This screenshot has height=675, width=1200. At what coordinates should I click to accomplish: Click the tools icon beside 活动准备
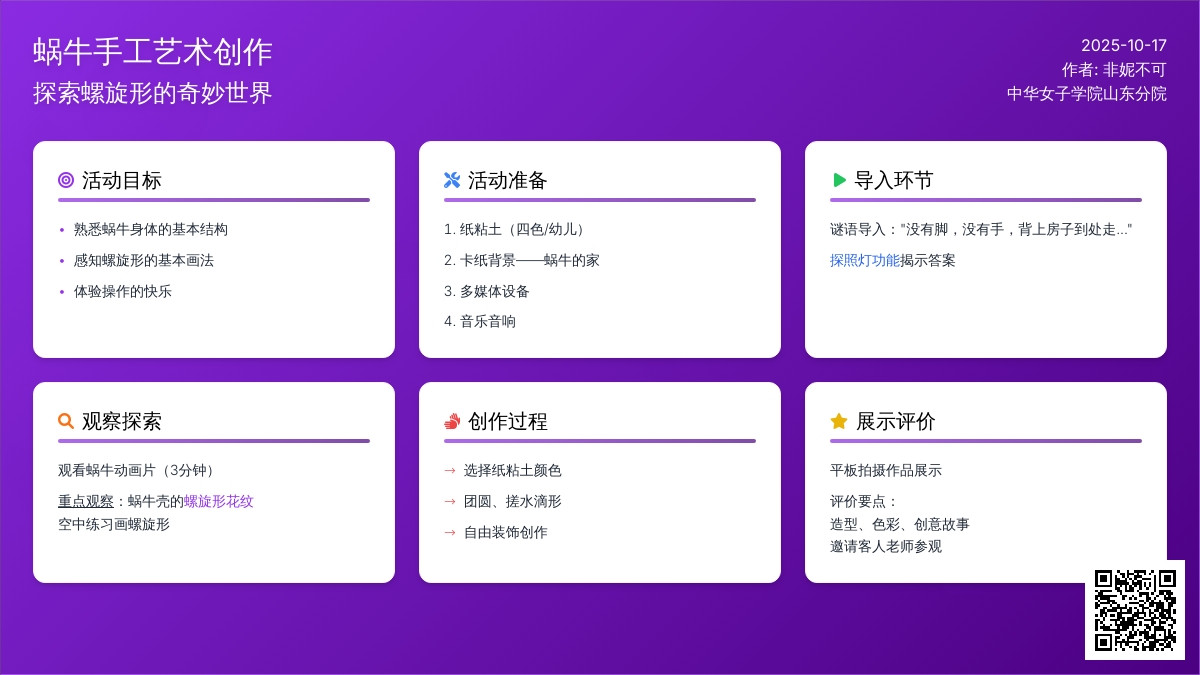452,180
